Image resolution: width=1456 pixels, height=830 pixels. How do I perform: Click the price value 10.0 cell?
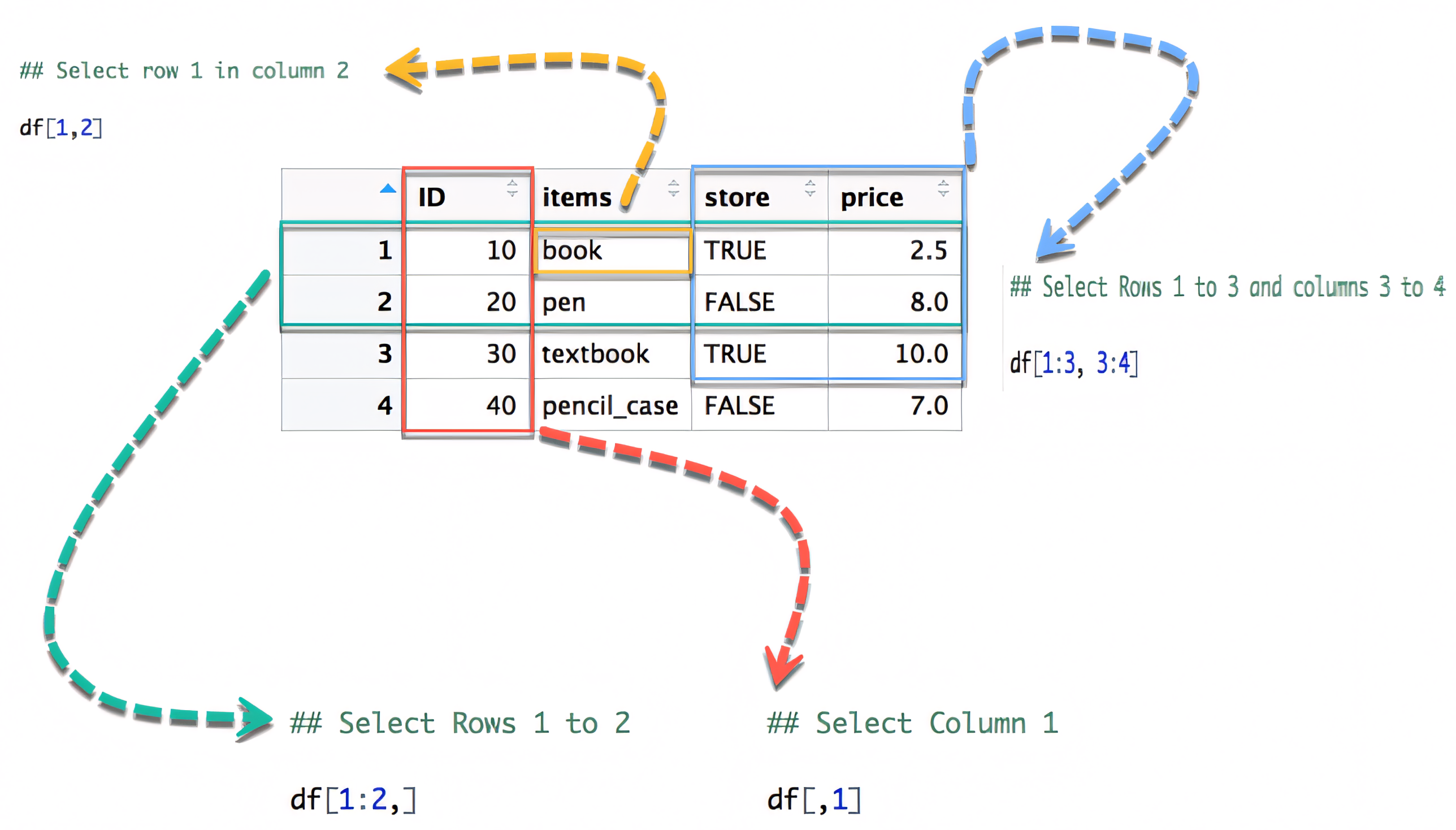(921, 354)
